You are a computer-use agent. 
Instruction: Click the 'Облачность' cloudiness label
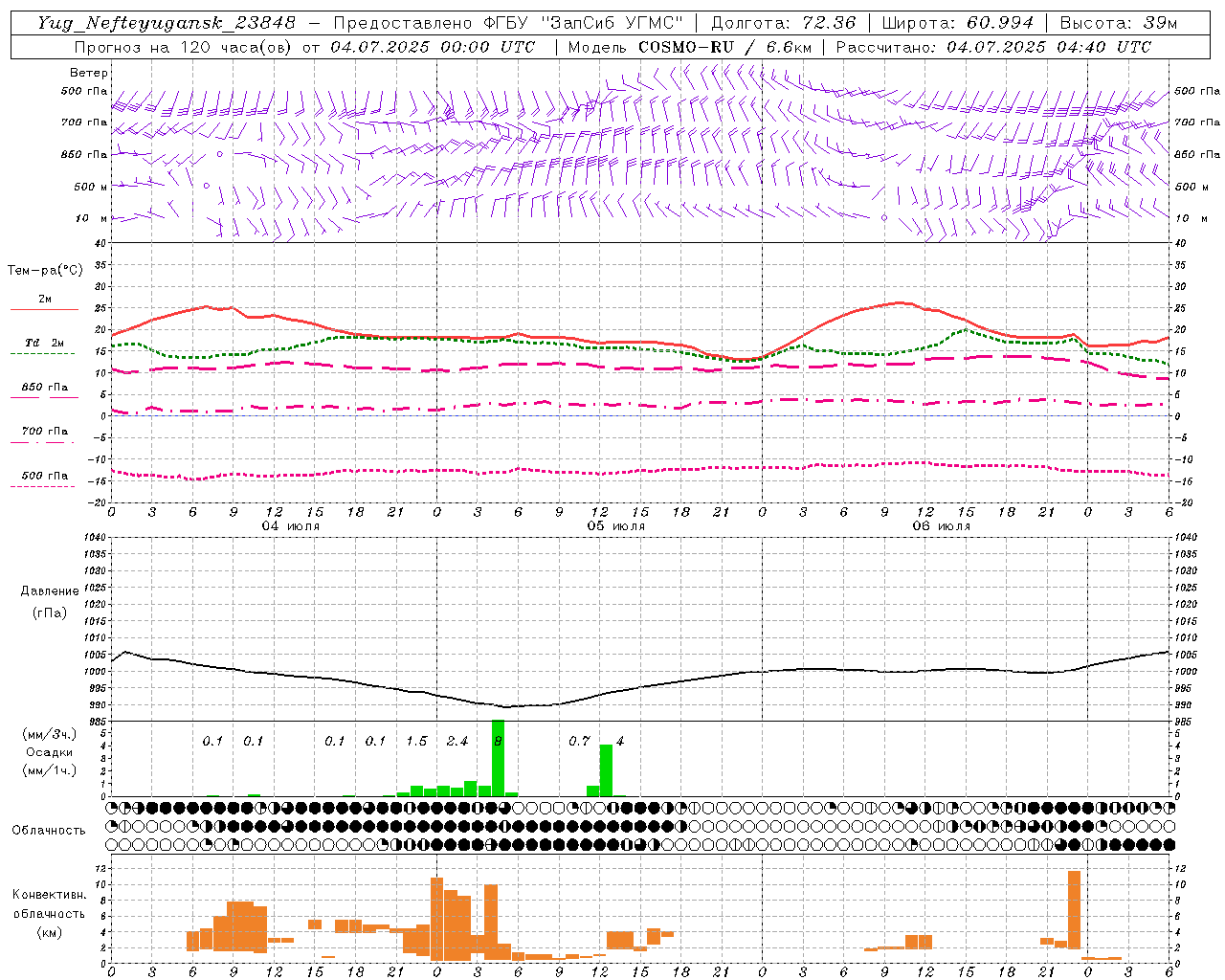[49, 830]
